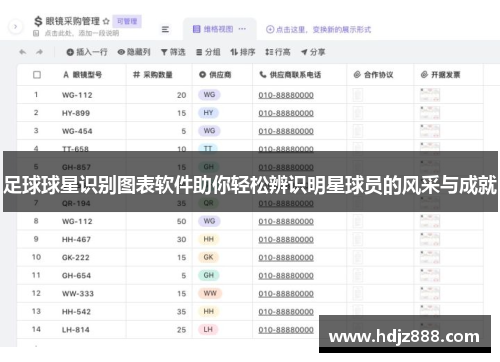
Task: Open agreement file icon in GK-222 row
Action: pyautogui.click(x=358, y=257)
